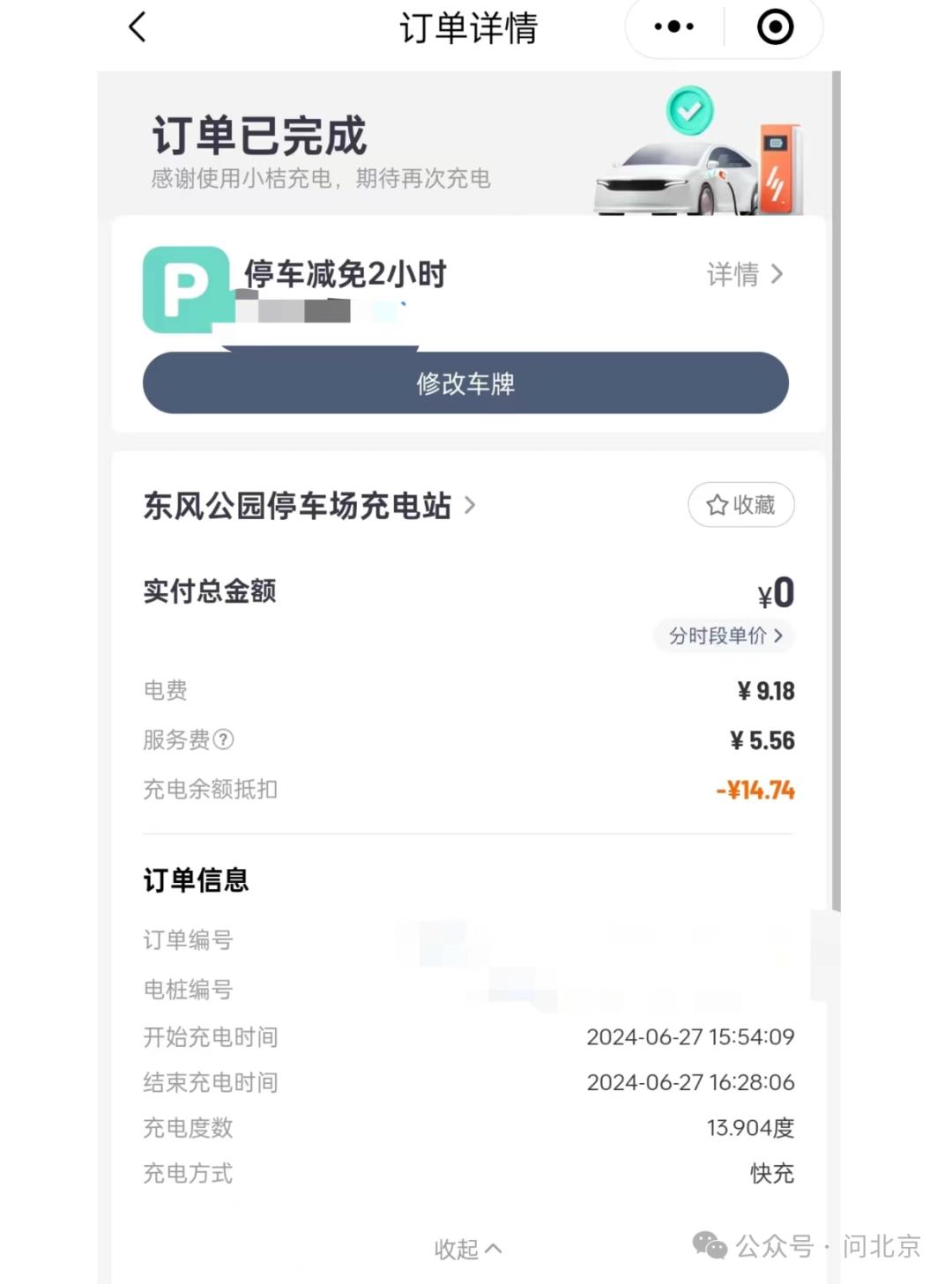Open 详情 for parking discount
952x1284 pixels.
745,274
